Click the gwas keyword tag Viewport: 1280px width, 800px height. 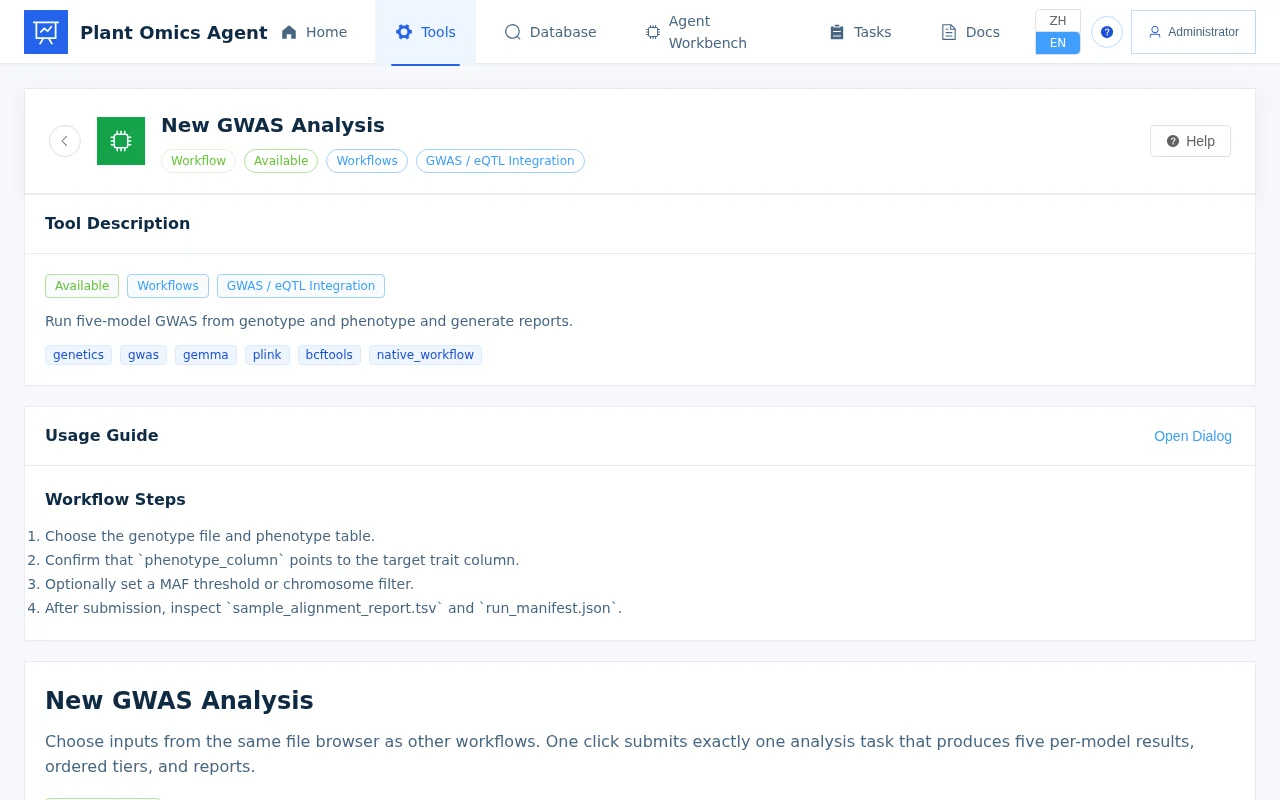pyautogui.click(x=143, y=355)
